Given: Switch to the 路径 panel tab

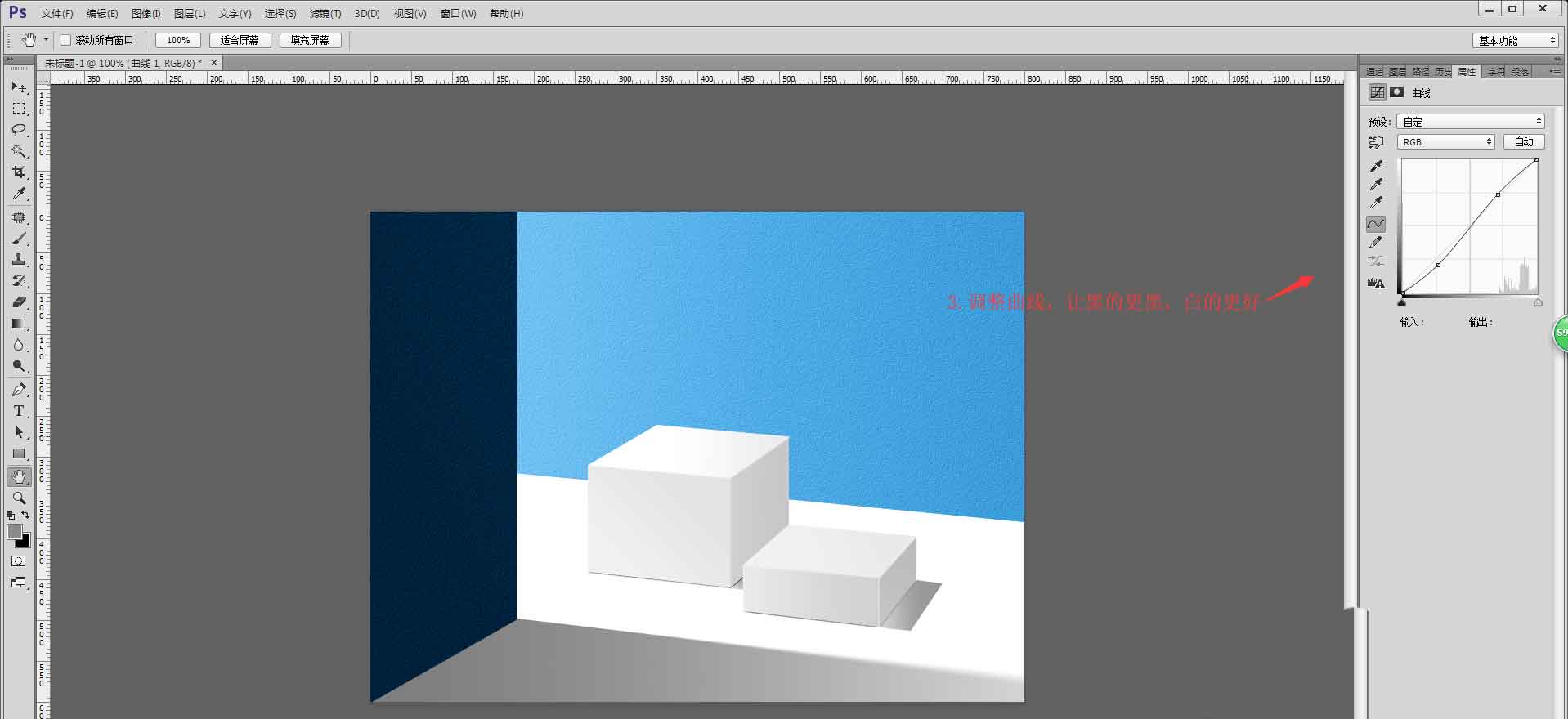Looking at the screenshot, I should pyautogui.click(x=1421, y=72).
